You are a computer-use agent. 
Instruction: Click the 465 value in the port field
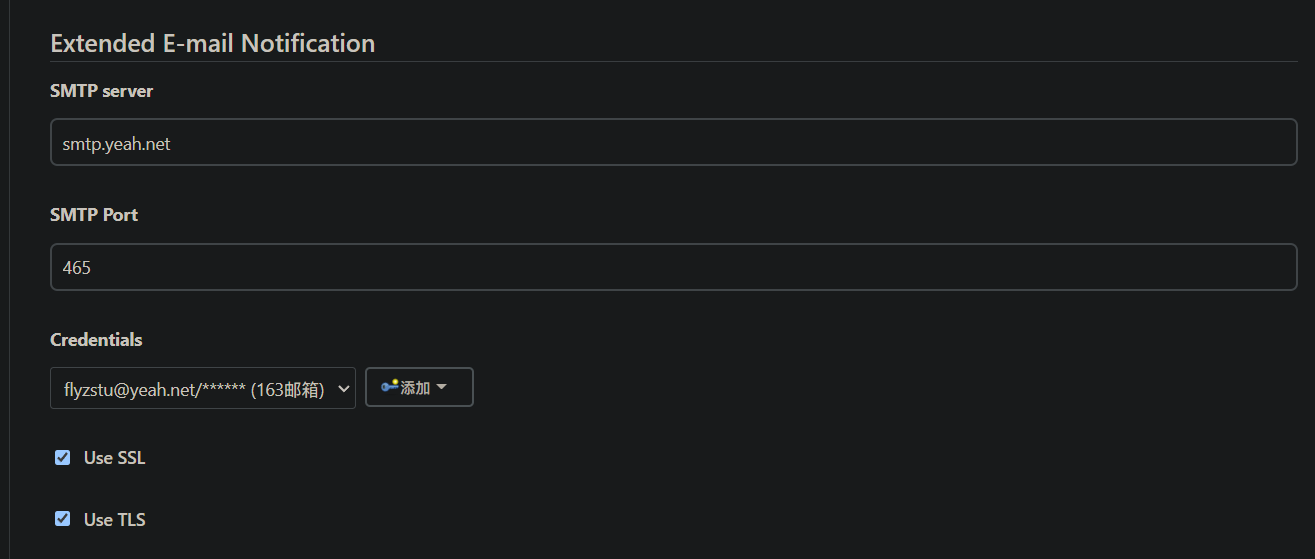[76, 268]
